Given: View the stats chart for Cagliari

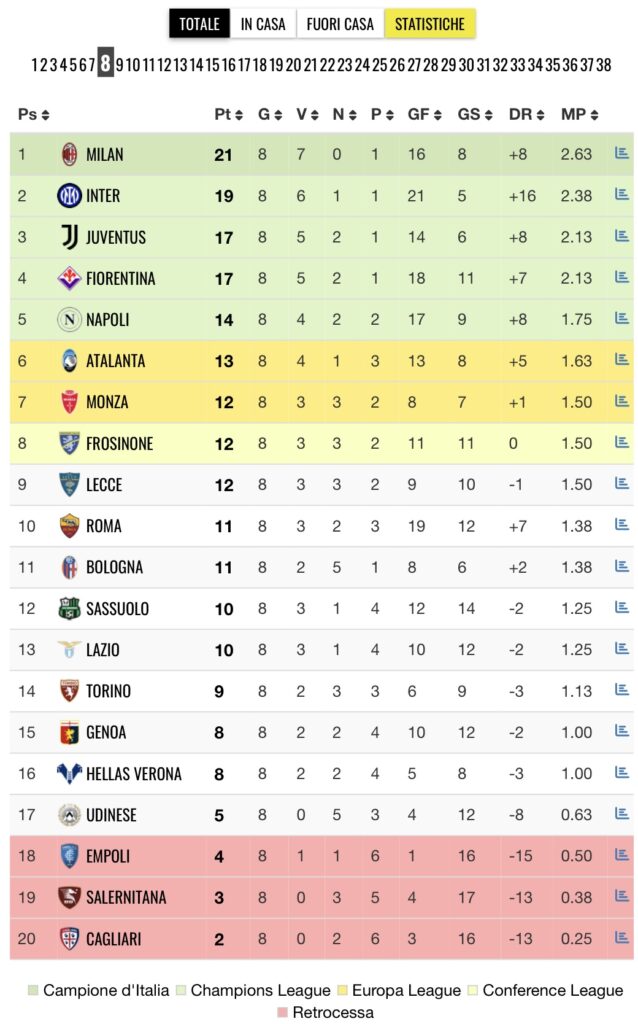Looking at the screenshot, I should [x=621, y=938].
